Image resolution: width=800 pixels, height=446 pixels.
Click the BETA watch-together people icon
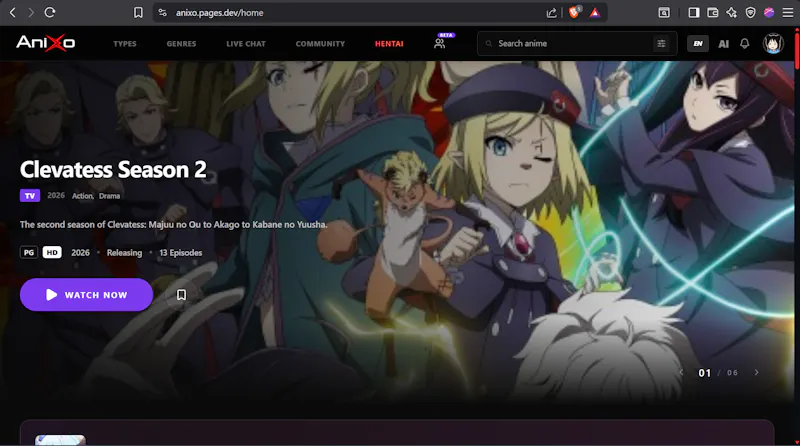tap(440, 43)
